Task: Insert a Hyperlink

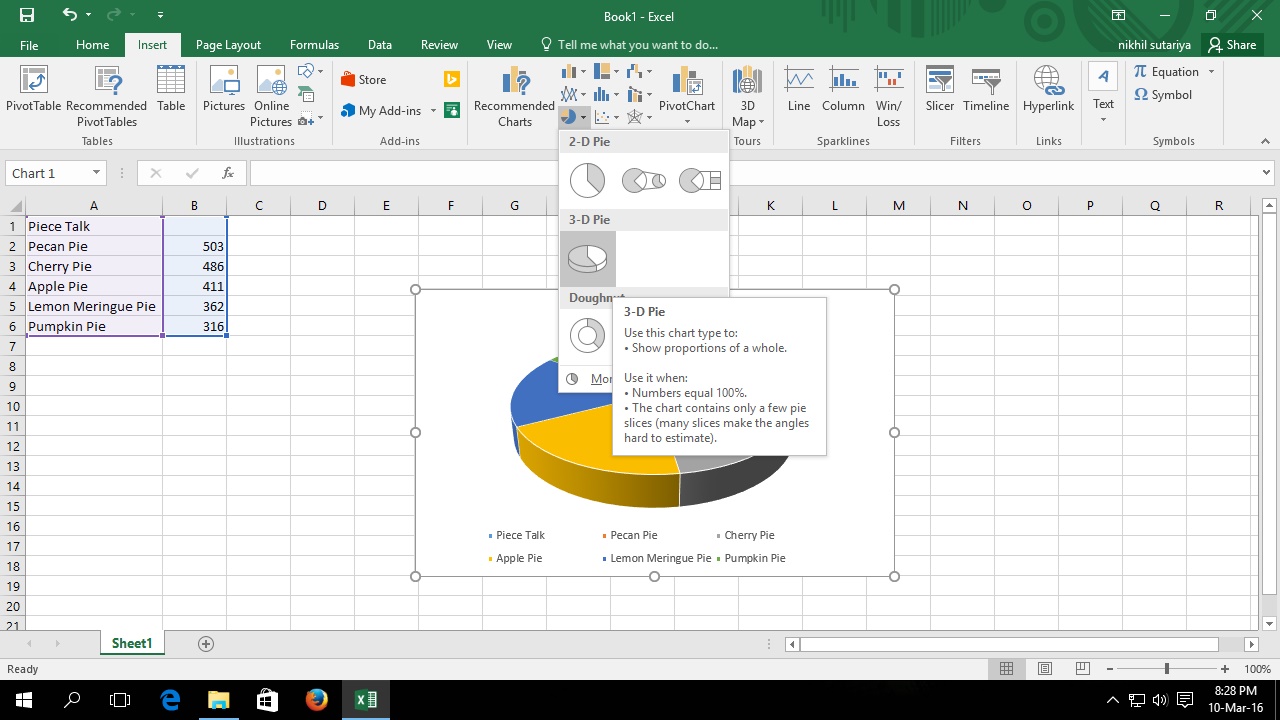Action: tap(1048, 89)
